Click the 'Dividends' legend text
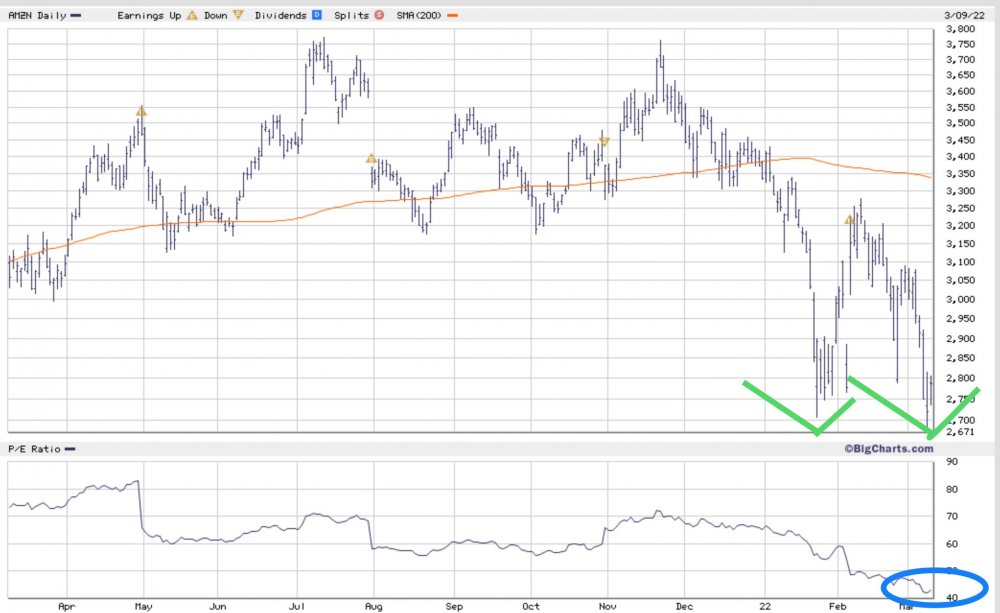The image size is (1000, 613). (281, 15)
